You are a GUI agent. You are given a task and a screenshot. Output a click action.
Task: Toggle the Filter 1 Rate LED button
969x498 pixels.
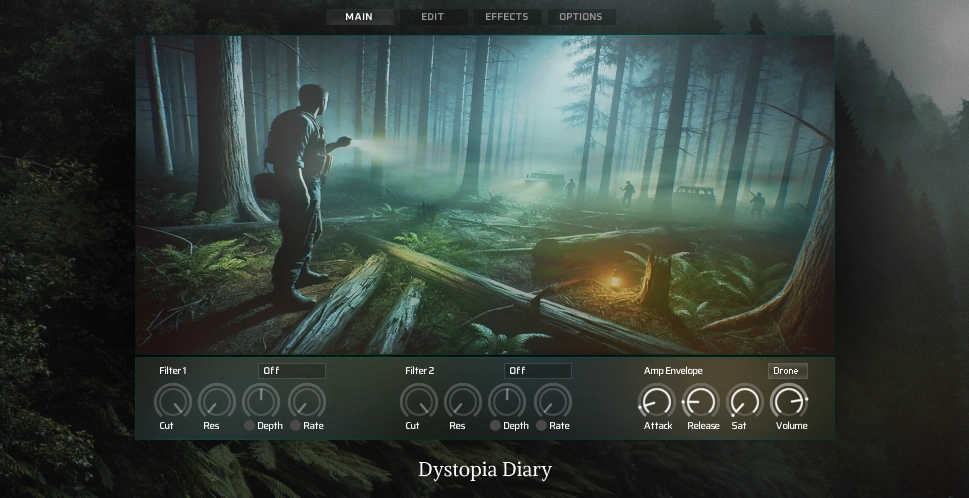[296, 426]
